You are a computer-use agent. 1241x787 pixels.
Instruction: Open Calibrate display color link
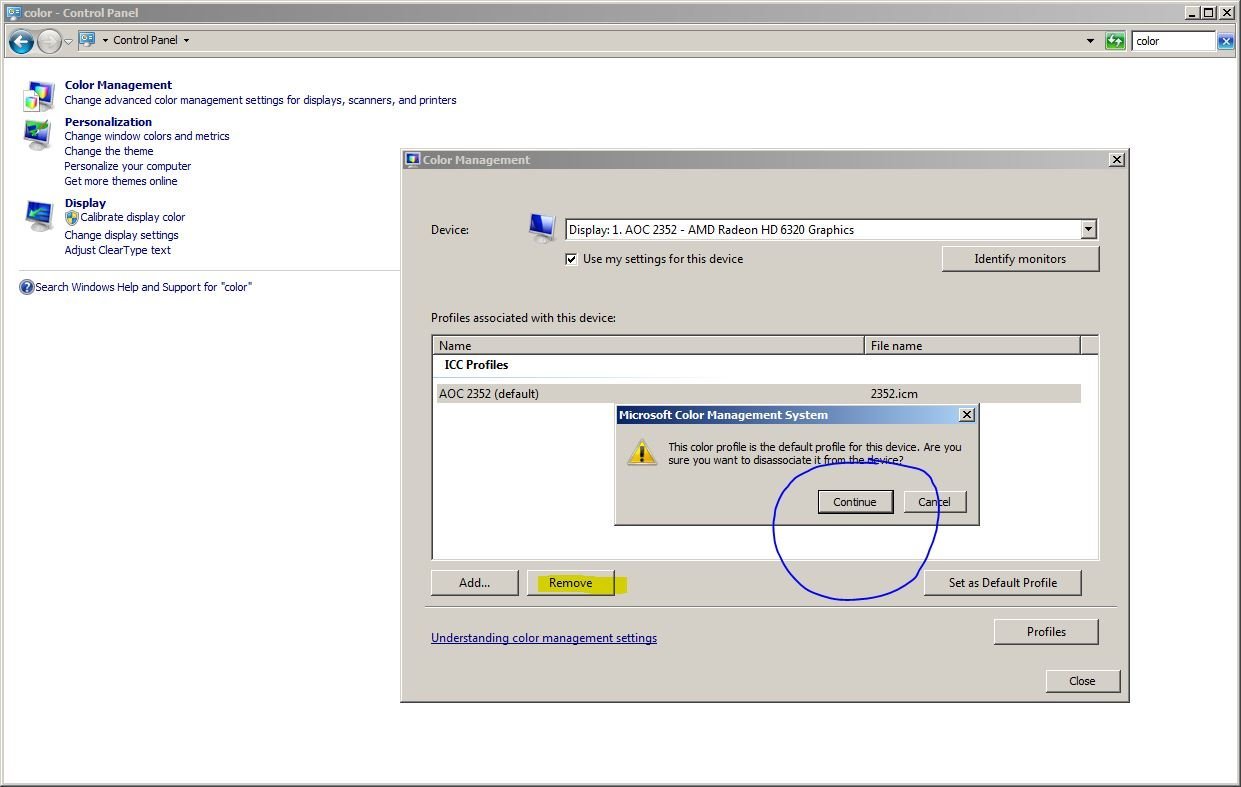[x=133, y=217]
